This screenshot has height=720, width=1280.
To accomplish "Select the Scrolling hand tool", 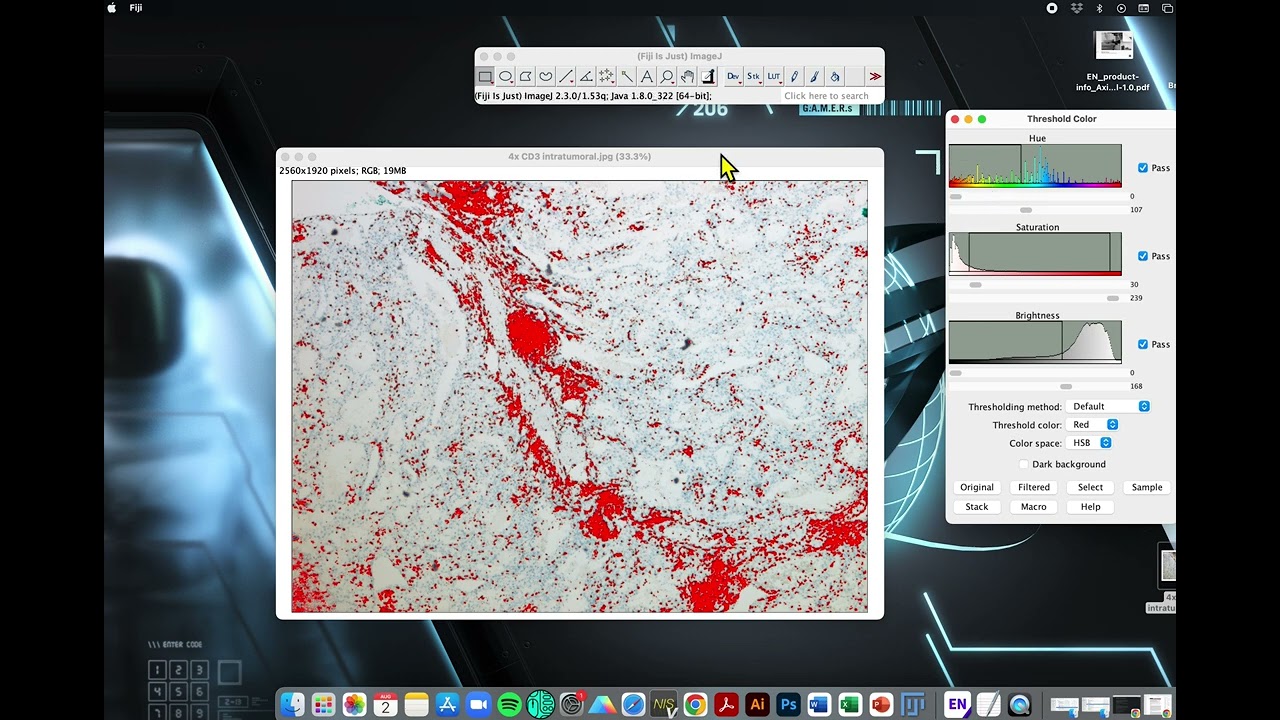I will (x=688, y=76).
